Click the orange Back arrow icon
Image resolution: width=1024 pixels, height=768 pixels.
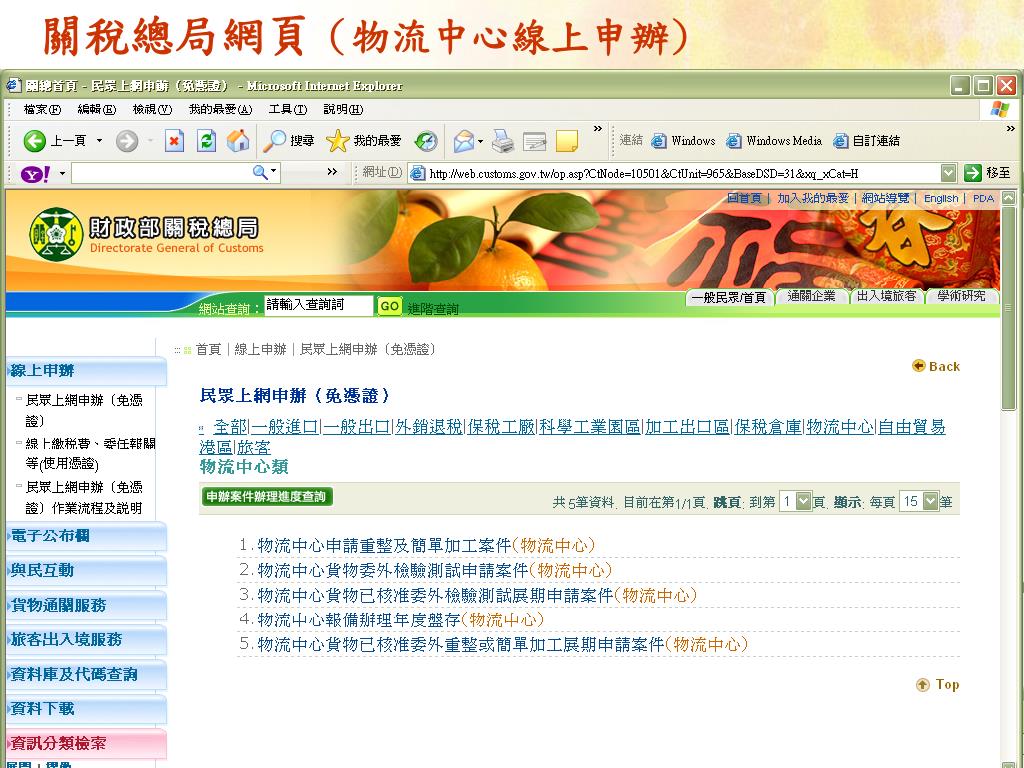pyautogui.click(x=918, y=366)
